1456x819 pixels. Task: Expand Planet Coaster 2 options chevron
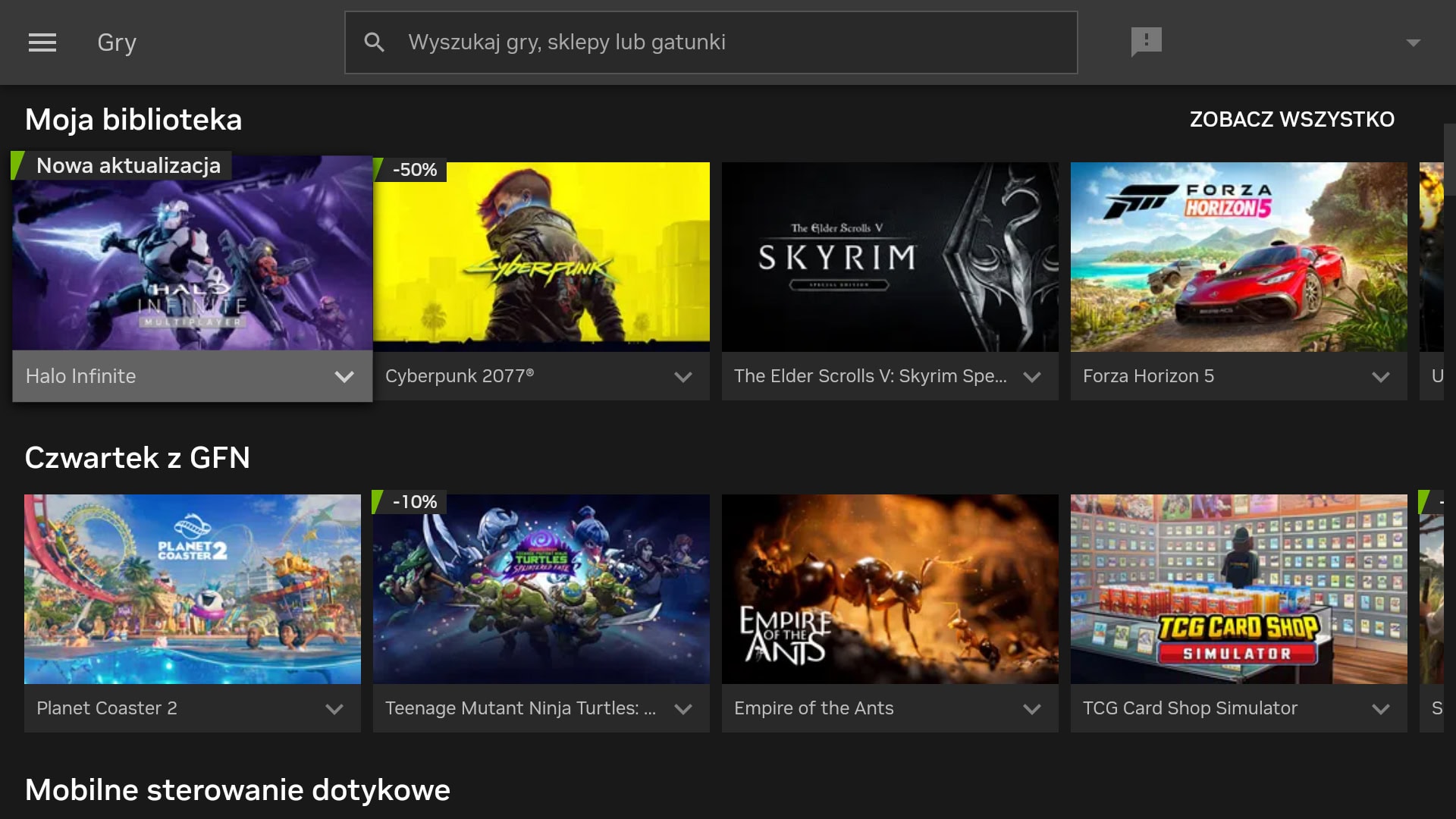coord(334,709)
